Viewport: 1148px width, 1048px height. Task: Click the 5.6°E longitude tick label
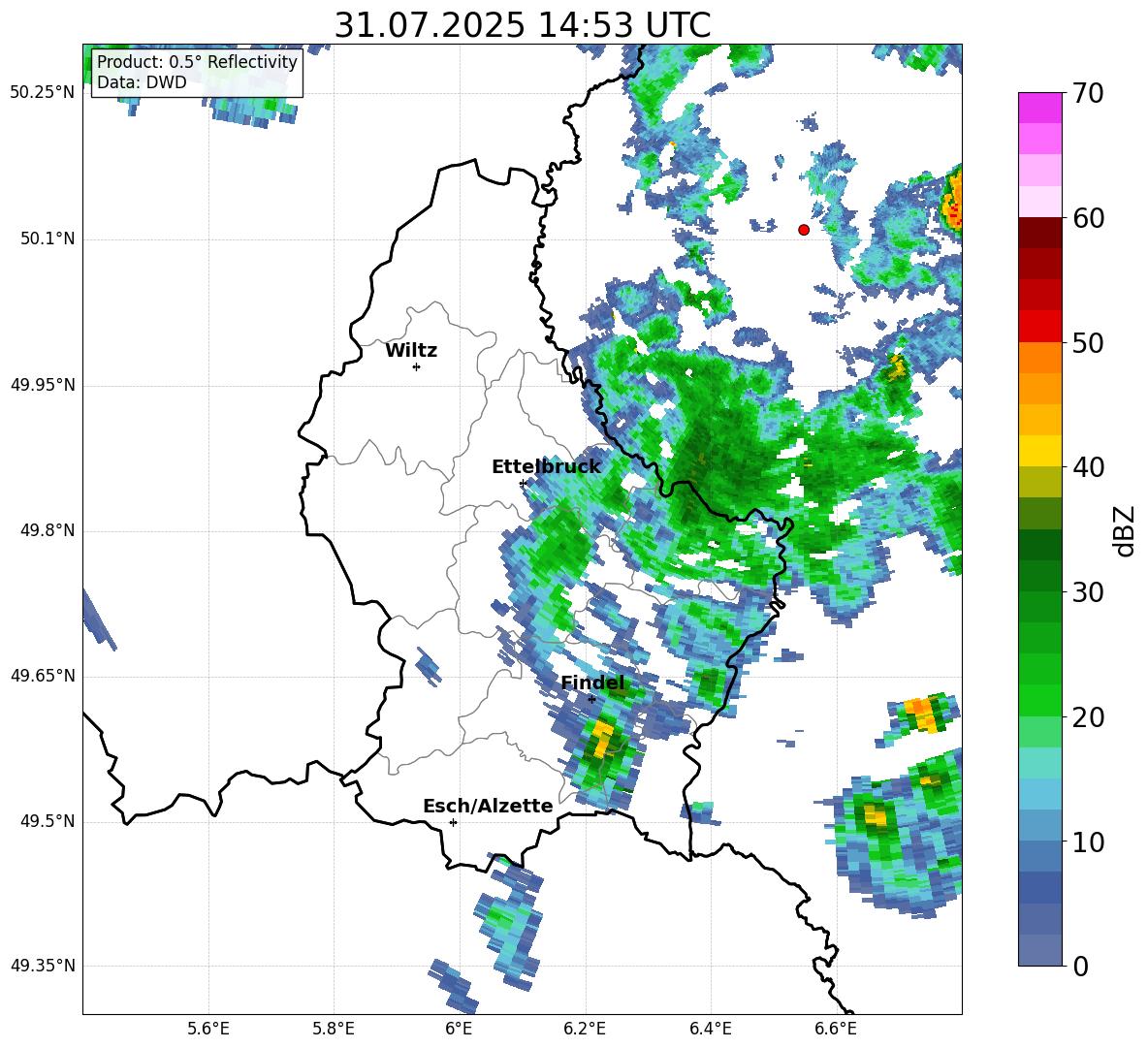(x=208, y=1029)
